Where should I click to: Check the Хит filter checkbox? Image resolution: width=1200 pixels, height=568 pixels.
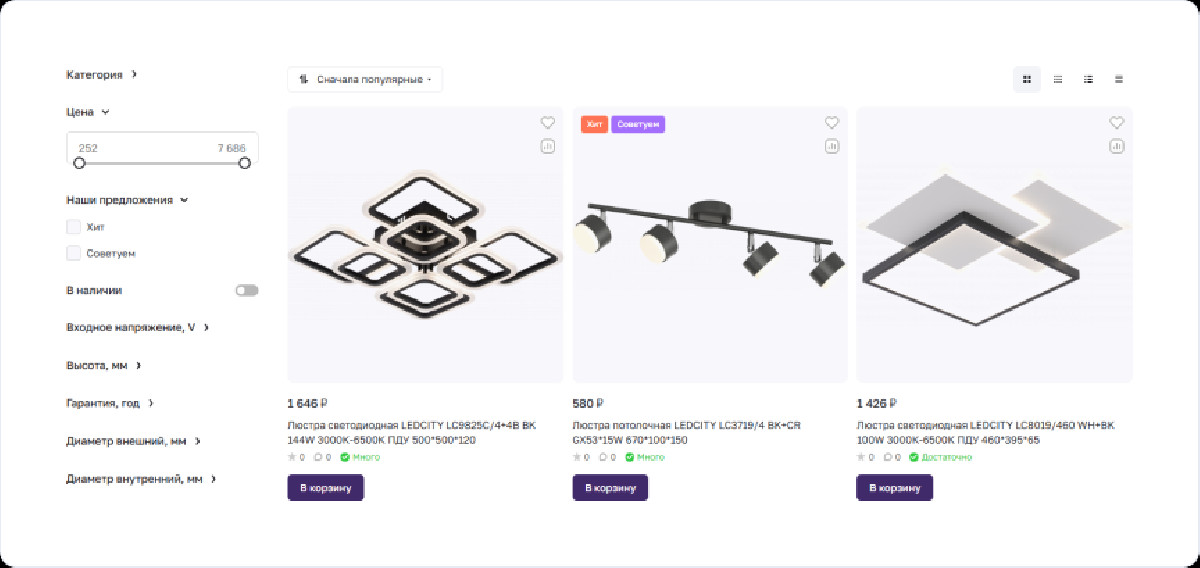[x=73, y=227]
